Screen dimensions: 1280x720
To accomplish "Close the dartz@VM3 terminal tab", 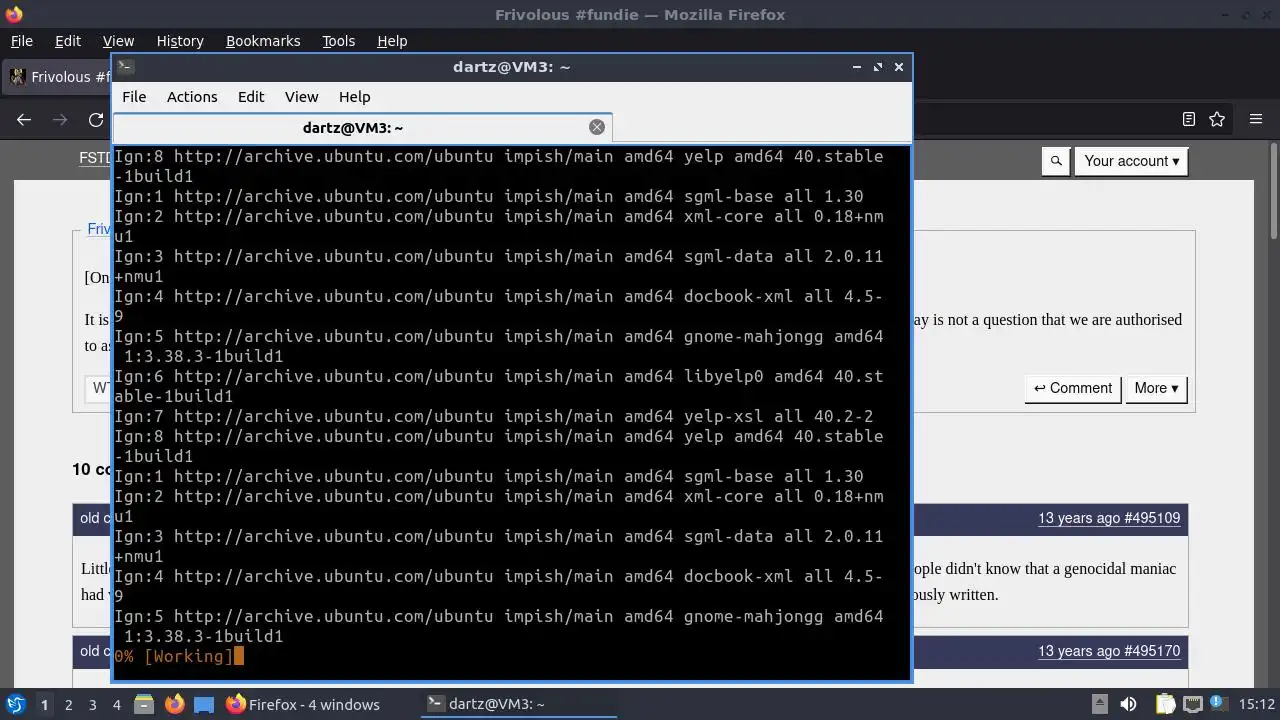I will 597,127.
